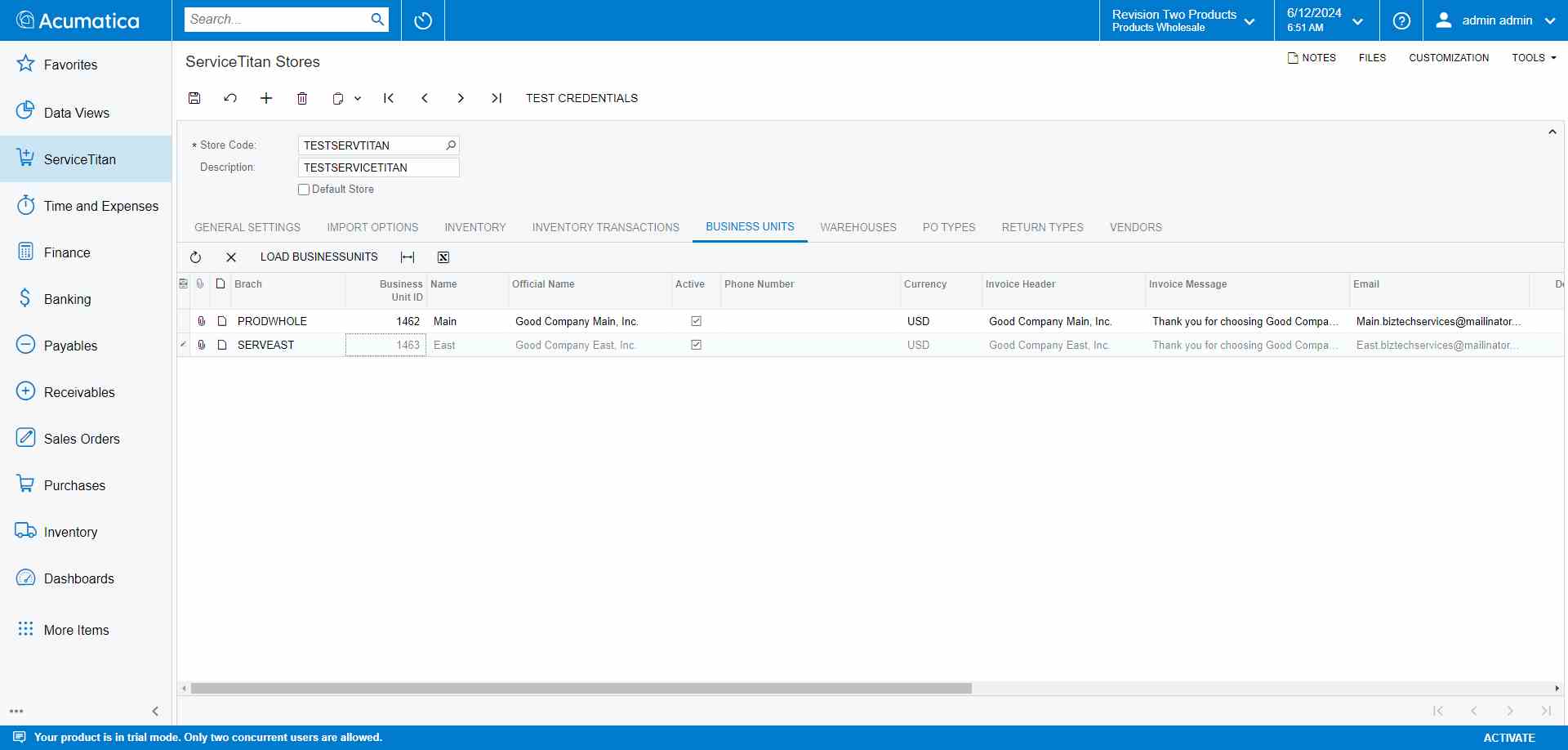Open the Sales Orders workspace
1568x750 pixels.
[x=86, y=439]
